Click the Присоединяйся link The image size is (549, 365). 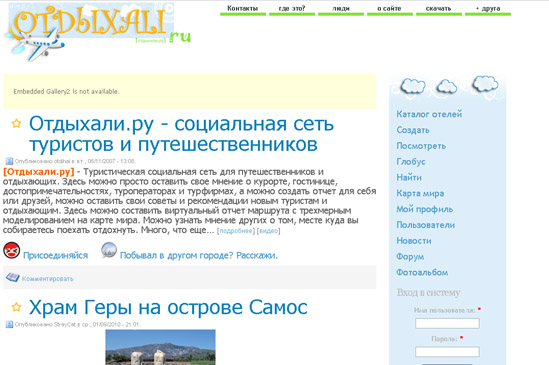(55, 255)
